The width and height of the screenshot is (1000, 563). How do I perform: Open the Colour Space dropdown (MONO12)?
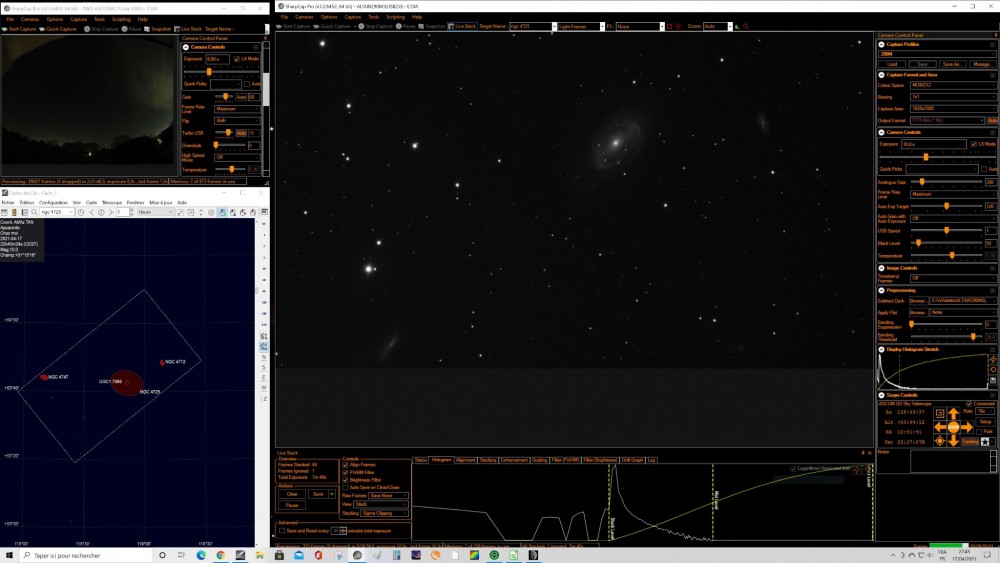[x=953, y=85]
